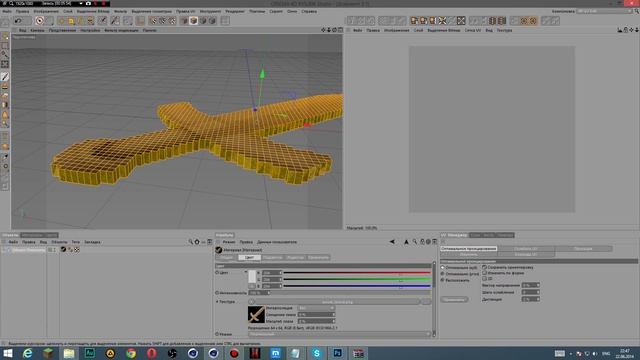Viewport: 640px width, 360px height.
Task: Click stepper arrows of 'Смещение blur' field
Action: (x=333, y=315)
